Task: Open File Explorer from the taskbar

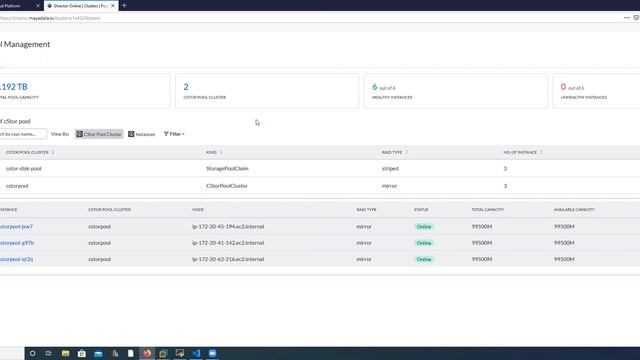Action: (65, 353)
